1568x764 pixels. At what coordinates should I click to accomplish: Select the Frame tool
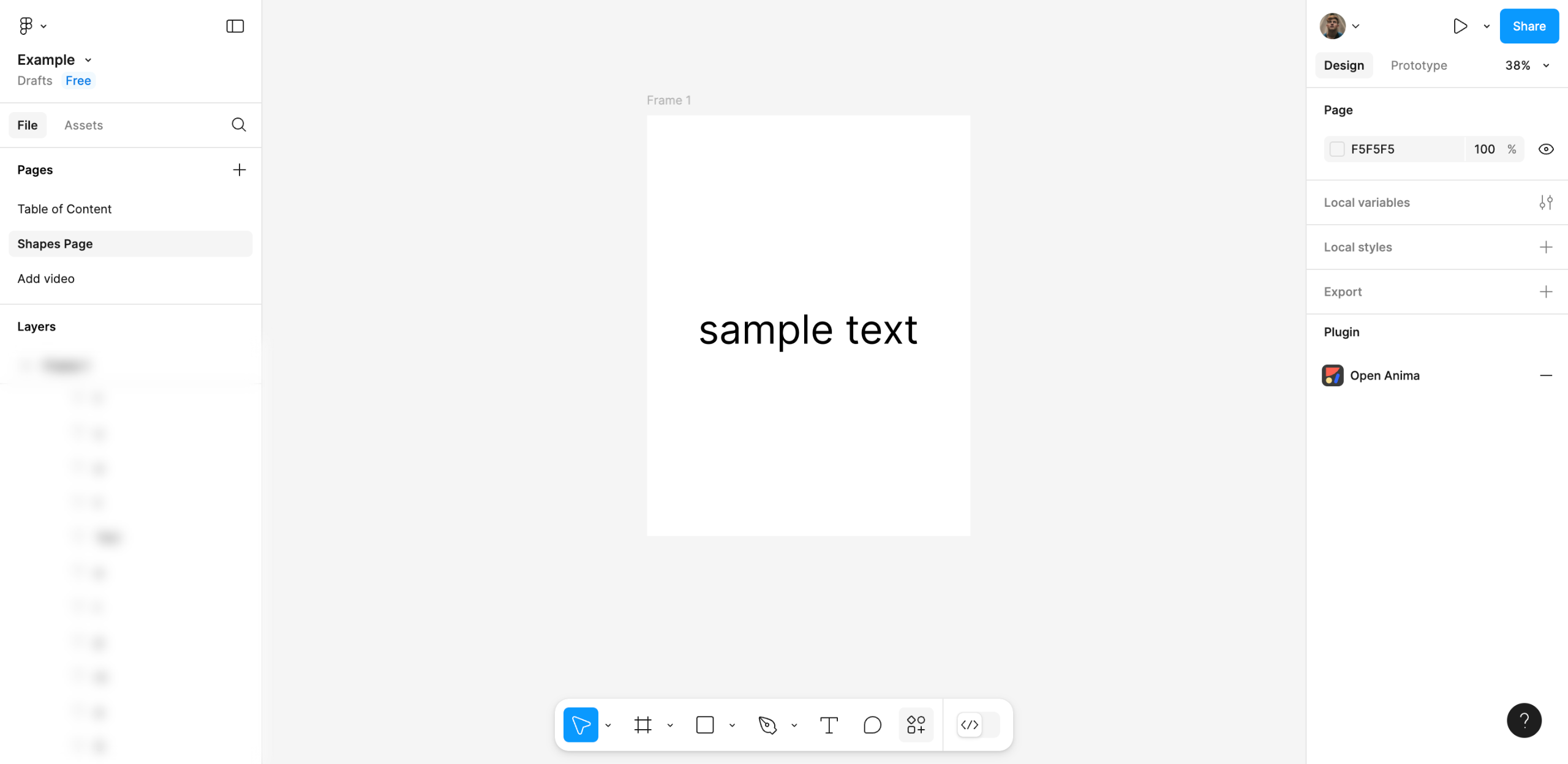tap(643, 725)
